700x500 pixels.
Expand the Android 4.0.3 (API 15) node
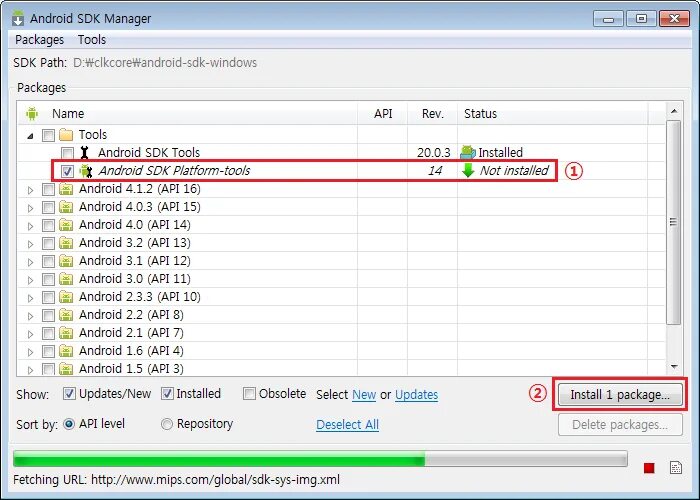(x=30, y=208)
